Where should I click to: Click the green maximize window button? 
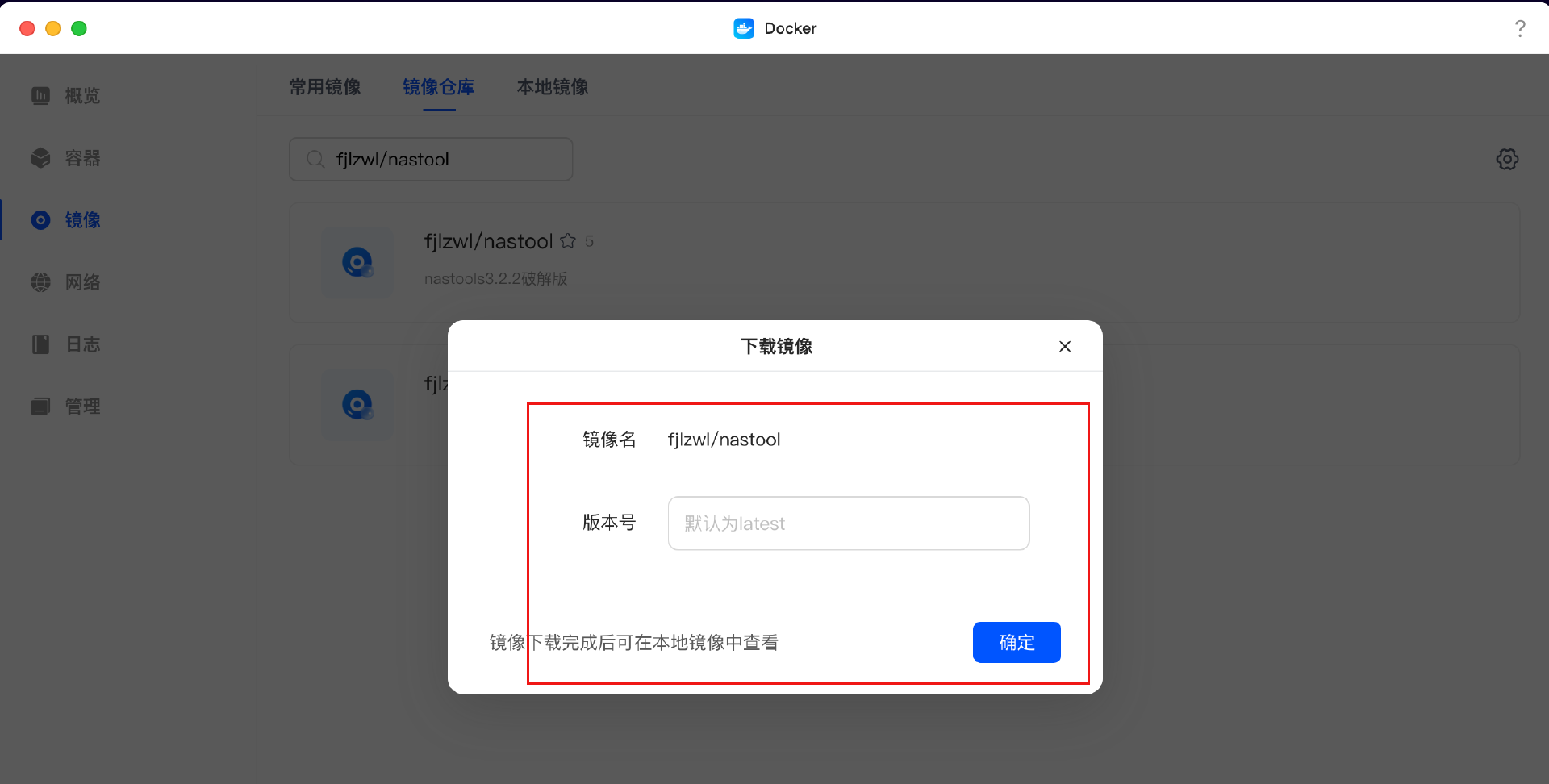click(79, 28)
